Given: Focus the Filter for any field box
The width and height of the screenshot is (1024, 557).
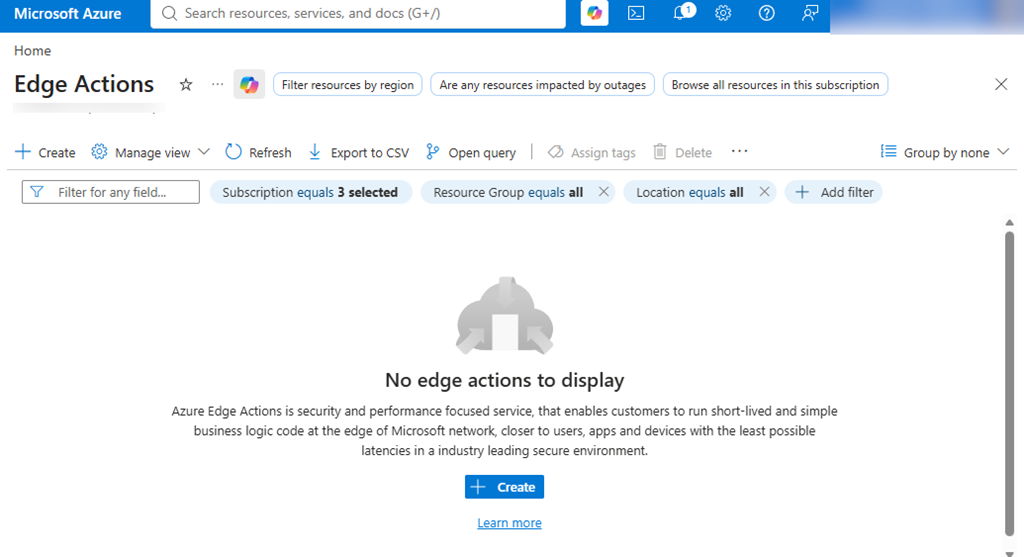Looking at the screenshot, I should coord(110,192).
